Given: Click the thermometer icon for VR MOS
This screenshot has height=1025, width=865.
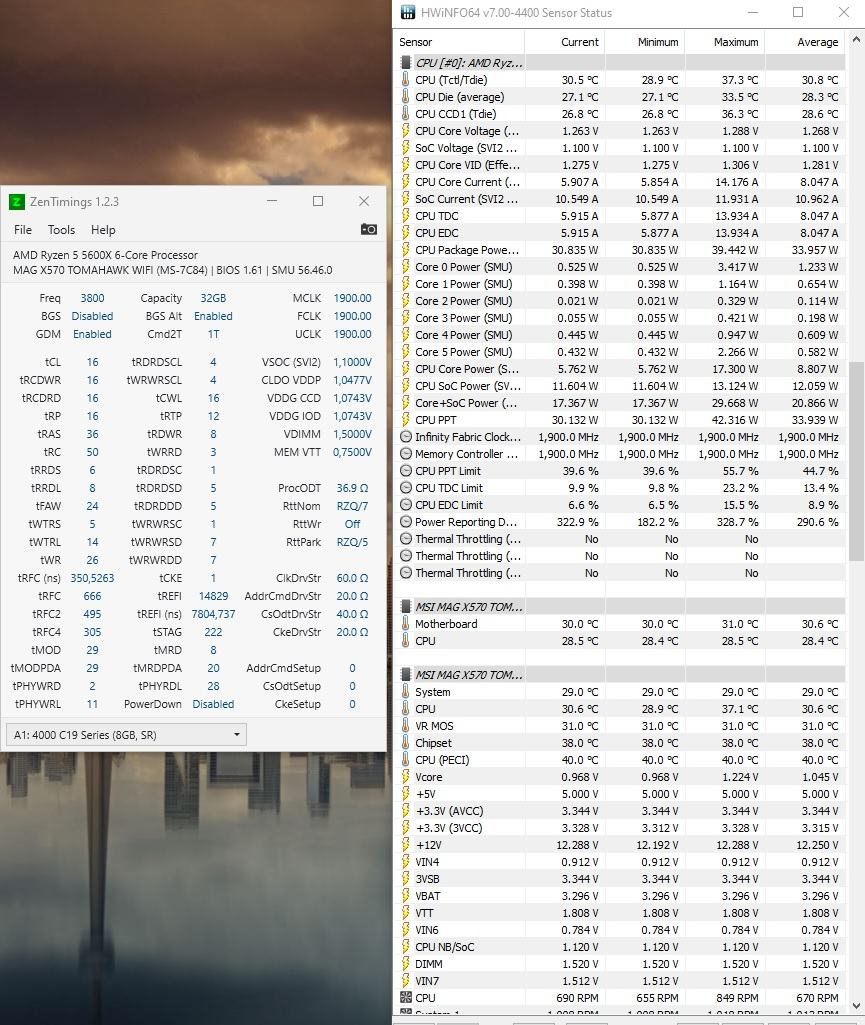Looking at the screenshot, I should pyautogui.click(x=405, y=726).
